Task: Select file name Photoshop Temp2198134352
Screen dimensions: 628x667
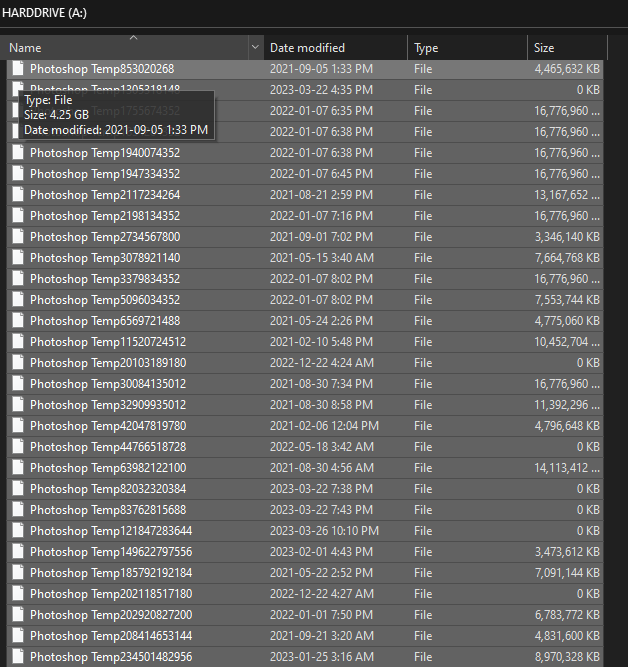Action: click(x=105, y=216)
